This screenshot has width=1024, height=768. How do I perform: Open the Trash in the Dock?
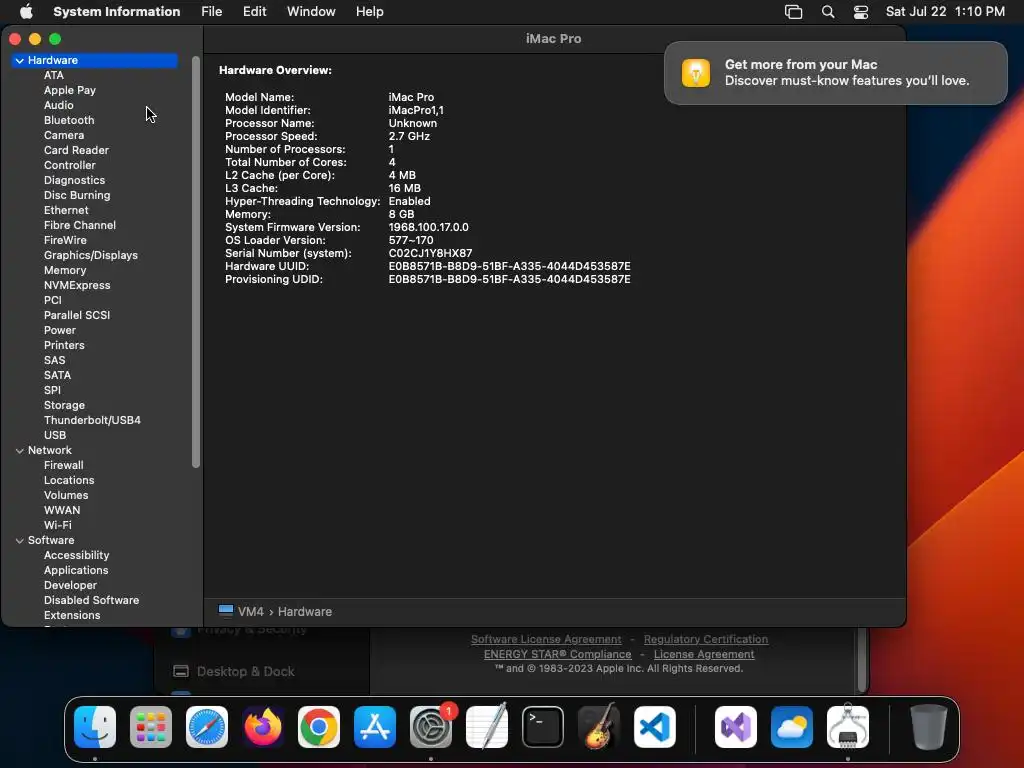click(x=928, y=727)
